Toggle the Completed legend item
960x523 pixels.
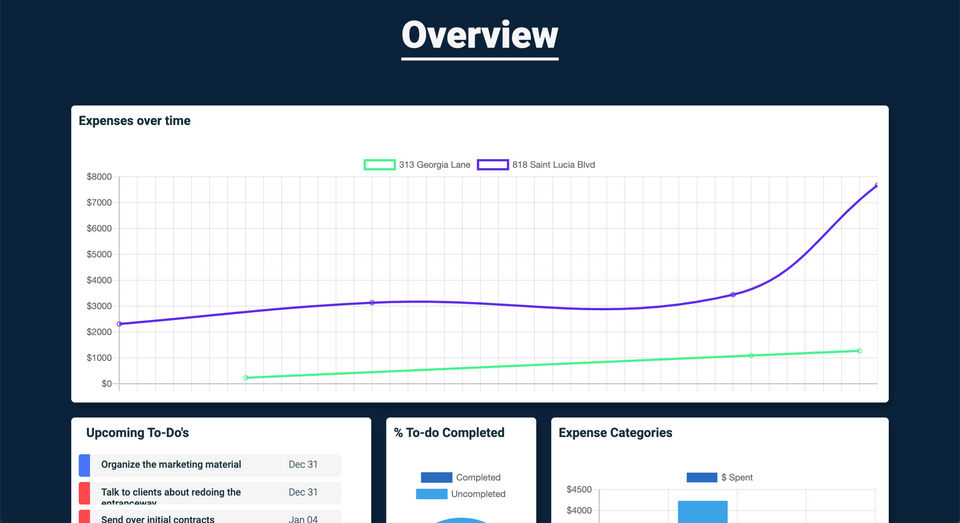[x=460, y=478]
